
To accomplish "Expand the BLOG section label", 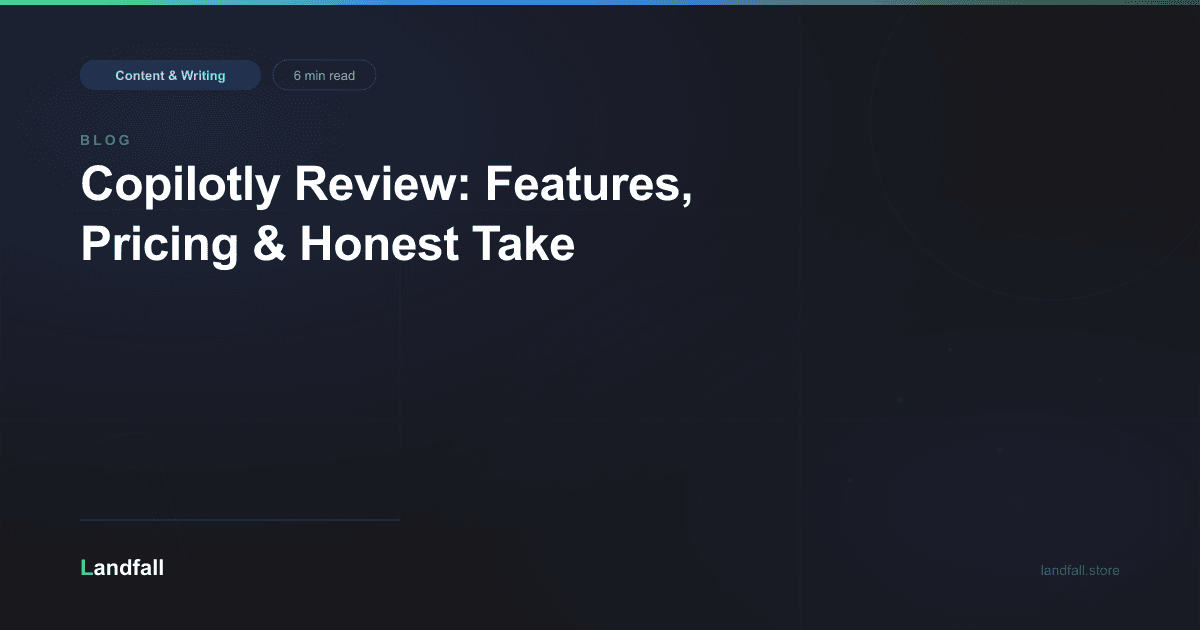I will tap(105, 140).
